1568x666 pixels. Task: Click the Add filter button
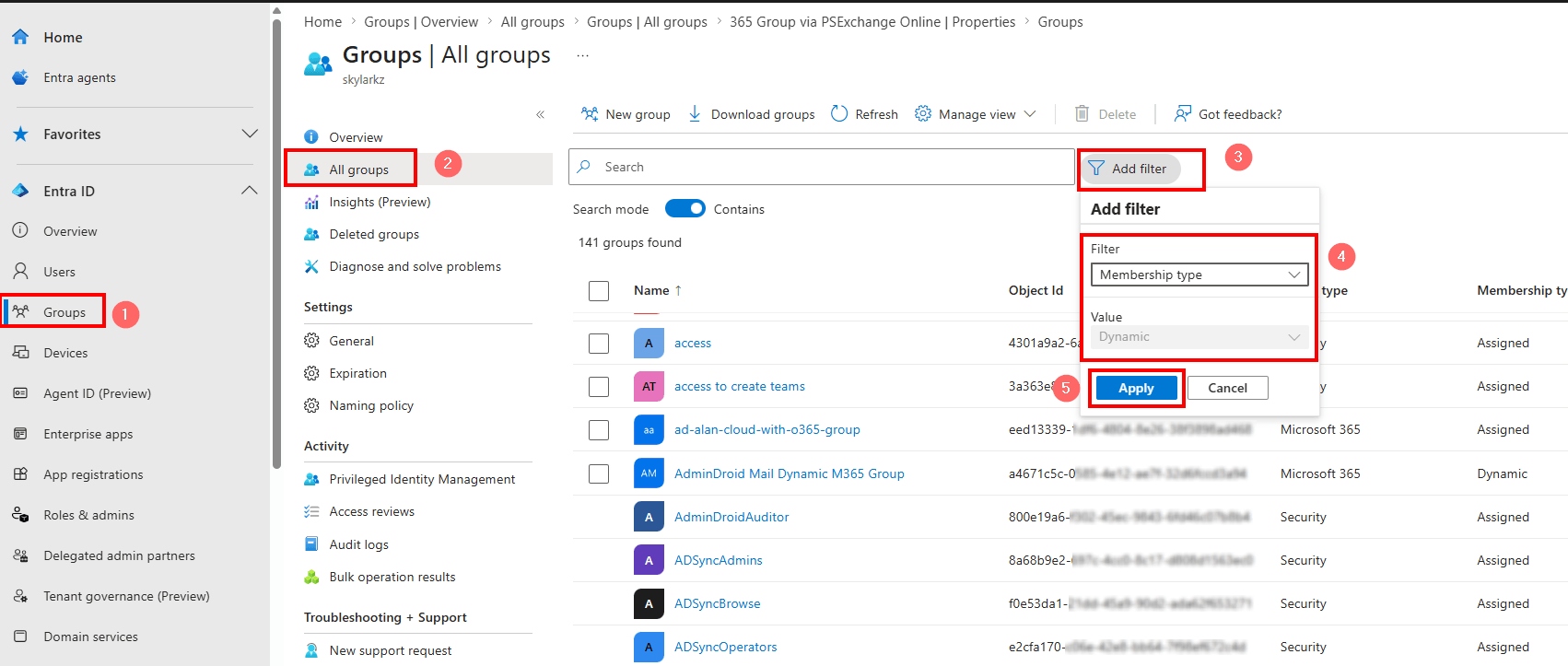[x=1130, y=169]
